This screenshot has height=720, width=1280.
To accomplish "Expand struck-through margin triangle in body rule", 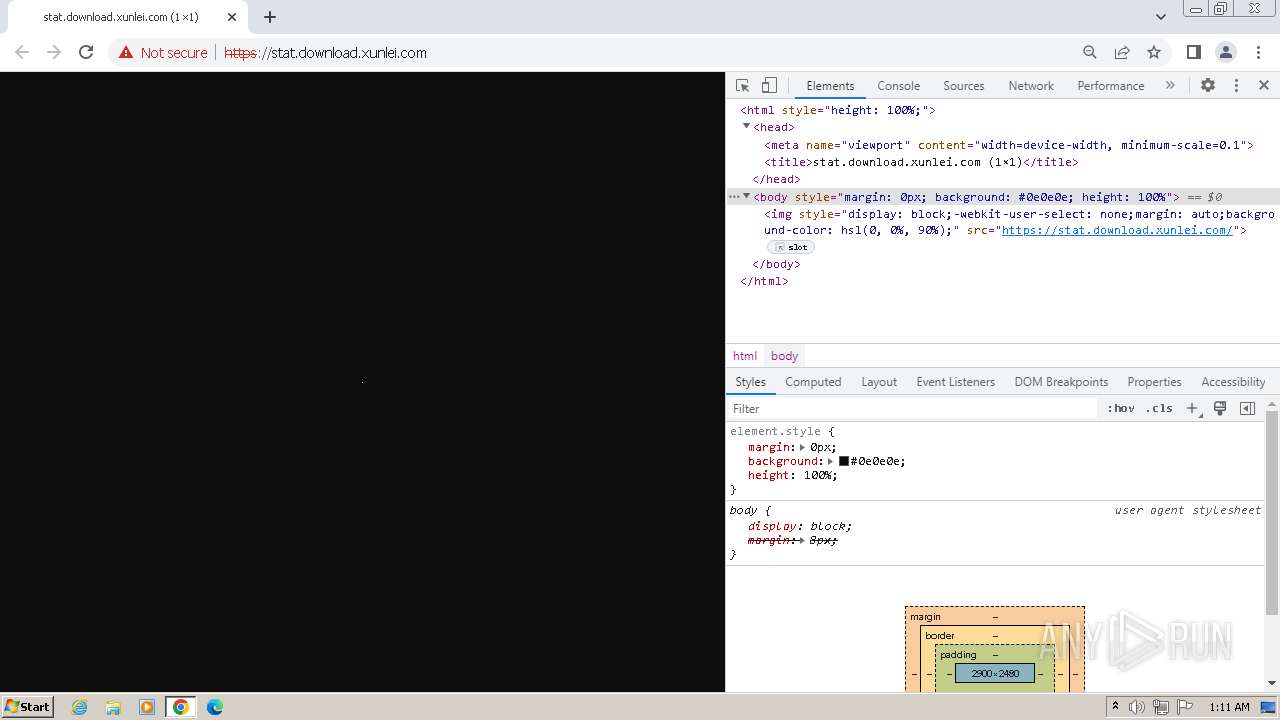I will click(802, 540).
